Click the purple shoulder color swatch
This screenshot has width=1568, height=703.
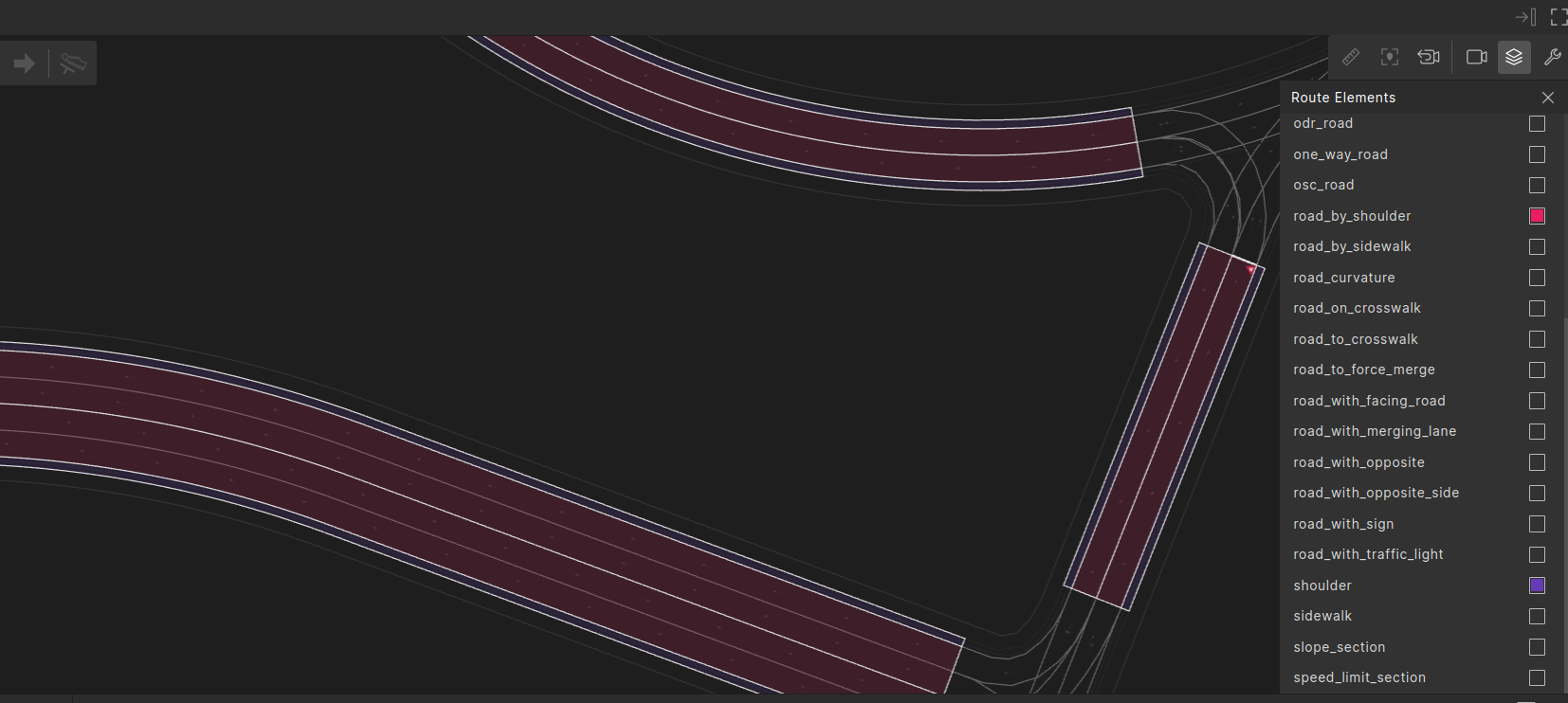point(1537,586)
